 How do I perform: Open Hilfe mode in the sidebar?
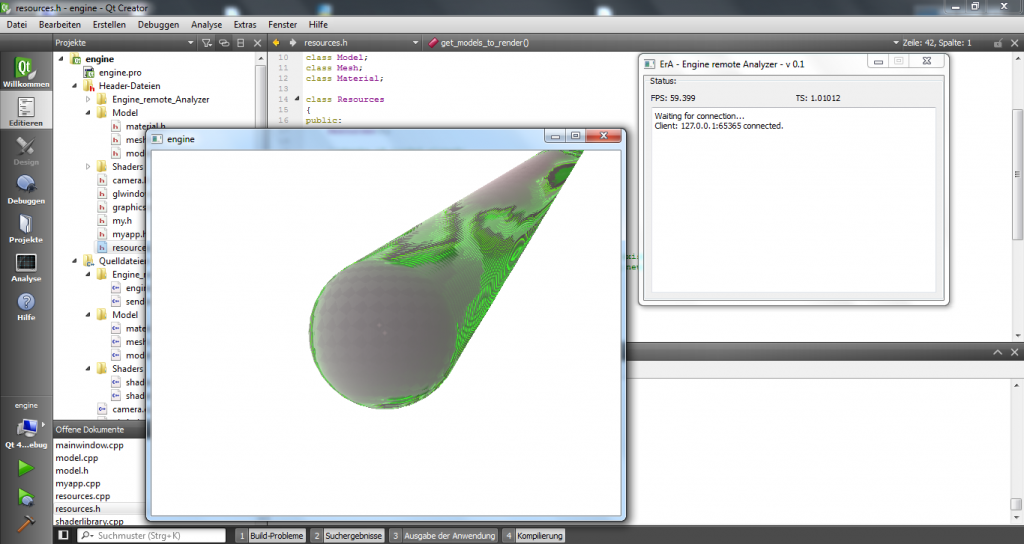[25, 306]
